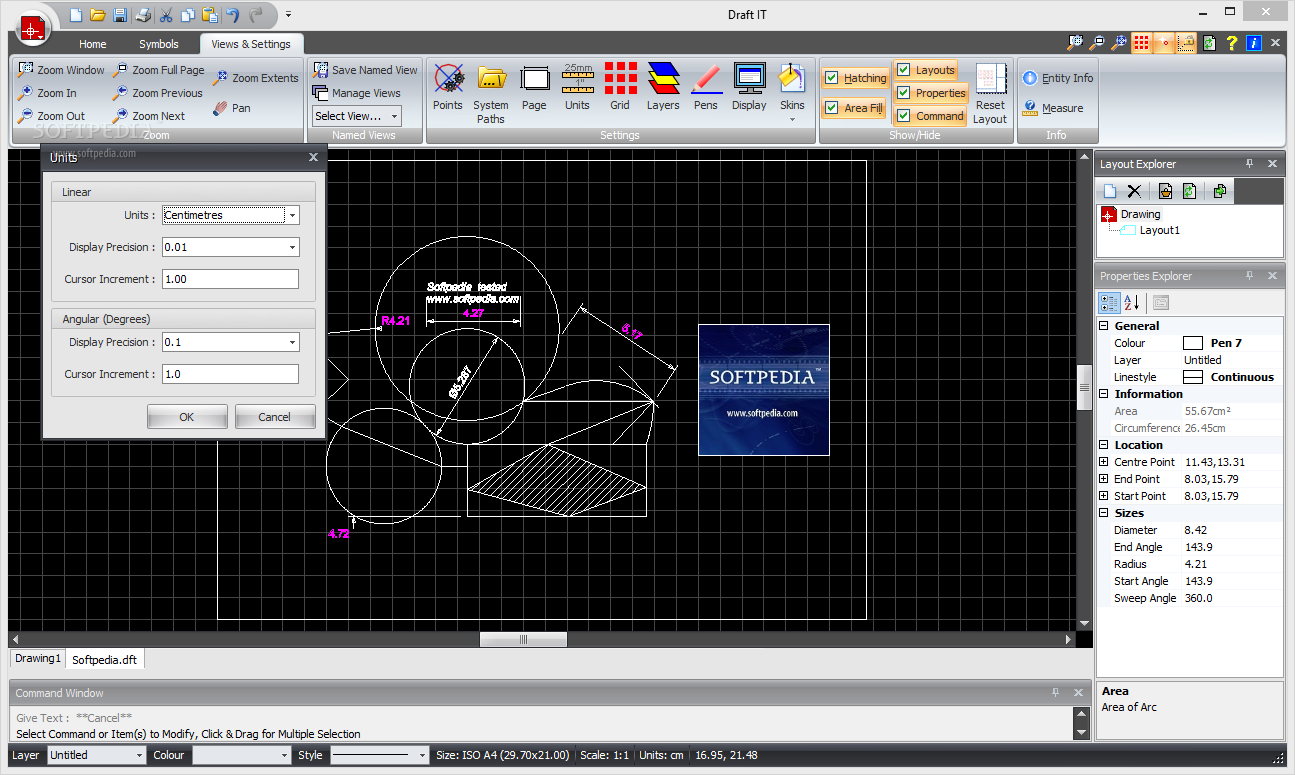Image resolution: width=1295 pixels, height=775 pixels.
Task: Toggle the Hatching checkbox
Action: coord(855,78)
